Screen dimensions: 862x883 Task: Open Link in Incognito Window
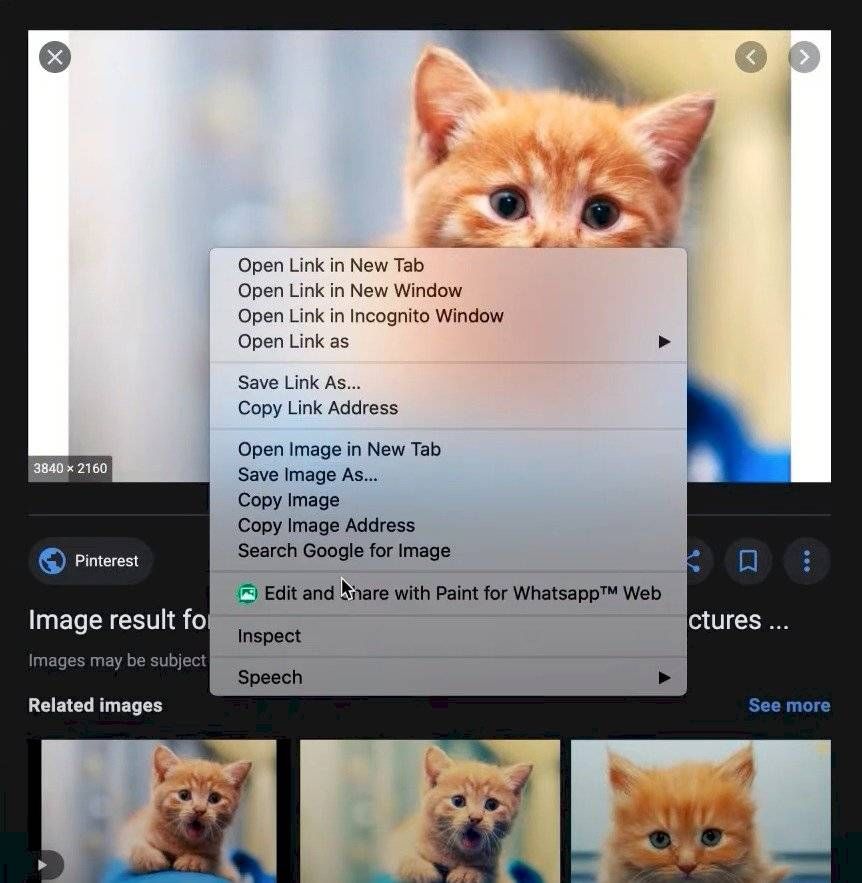pos(370,316)
